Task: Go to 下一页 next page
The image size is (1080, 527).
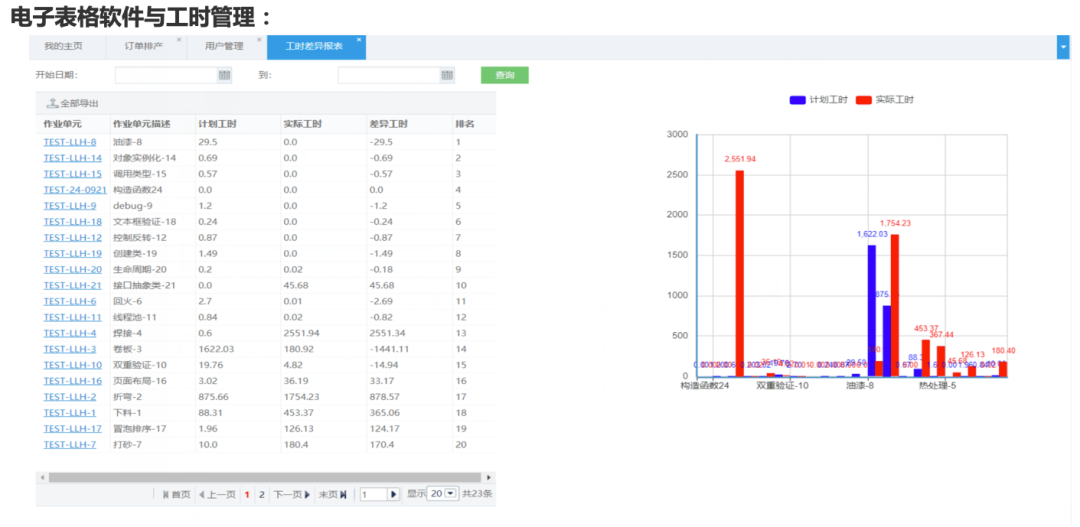Action: (292, 494)
